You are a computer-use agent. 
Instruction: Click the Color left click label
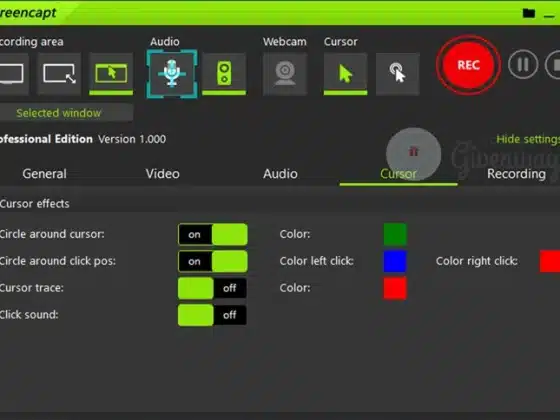(316, 261)
